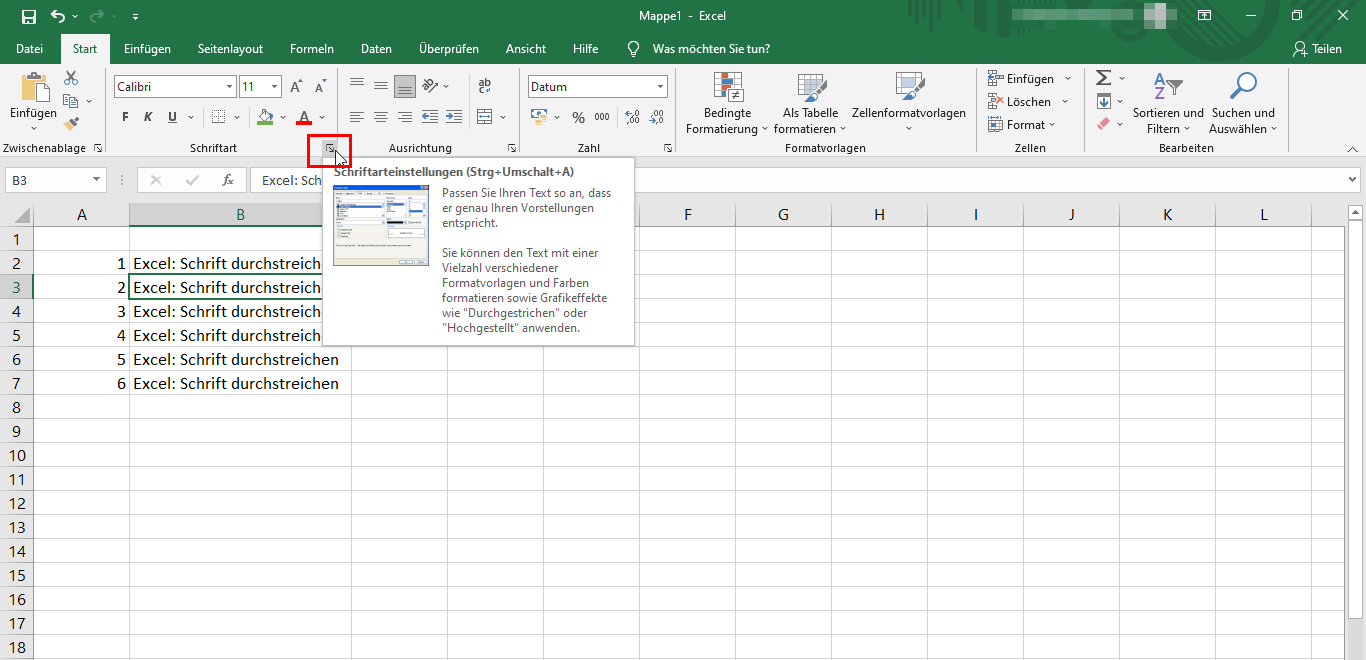1366x660 pixels.
Task: Click the Was möchten Sie tun search box
Action: 711,49
